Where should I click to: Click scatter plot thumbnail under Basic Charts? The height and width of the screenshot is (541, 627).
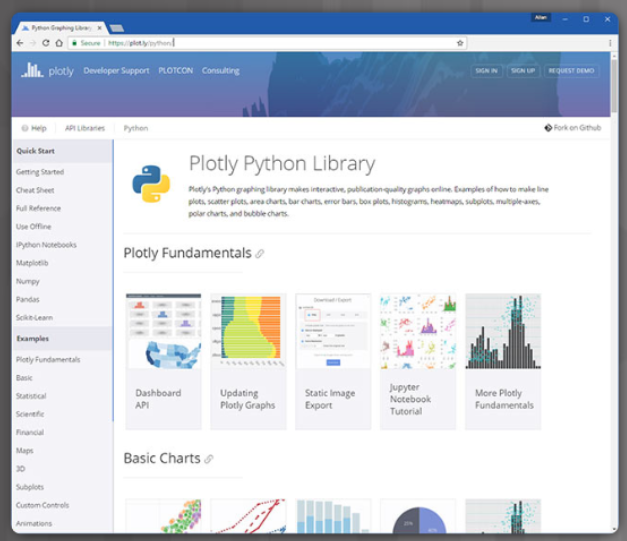pos(164,516)
